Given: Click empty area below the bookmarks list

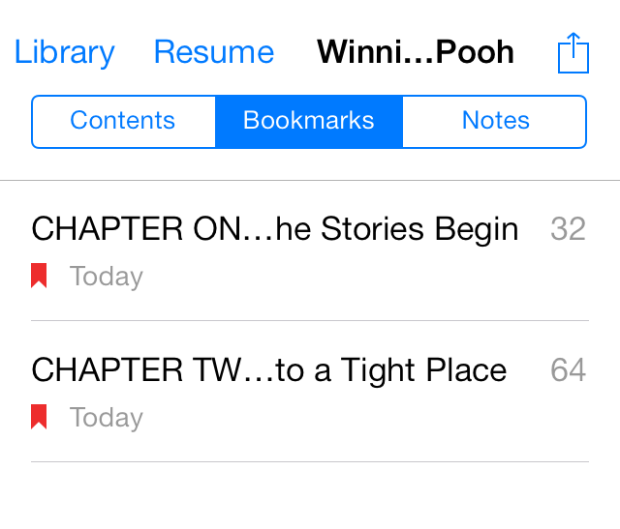Looking at the screenshot, I should click(310, 496).
